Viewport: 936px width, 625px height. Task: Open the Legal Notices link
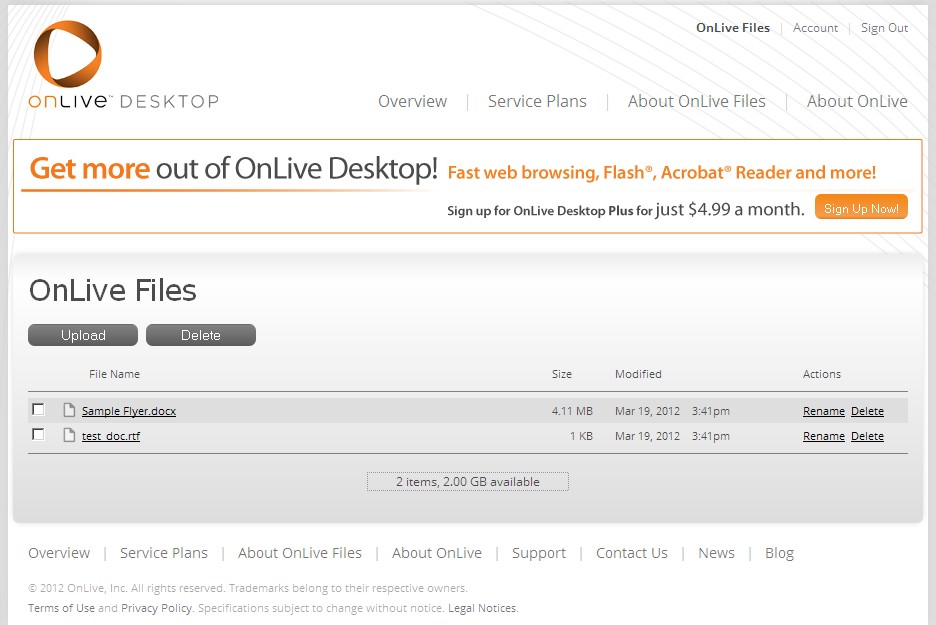(482, 608)
